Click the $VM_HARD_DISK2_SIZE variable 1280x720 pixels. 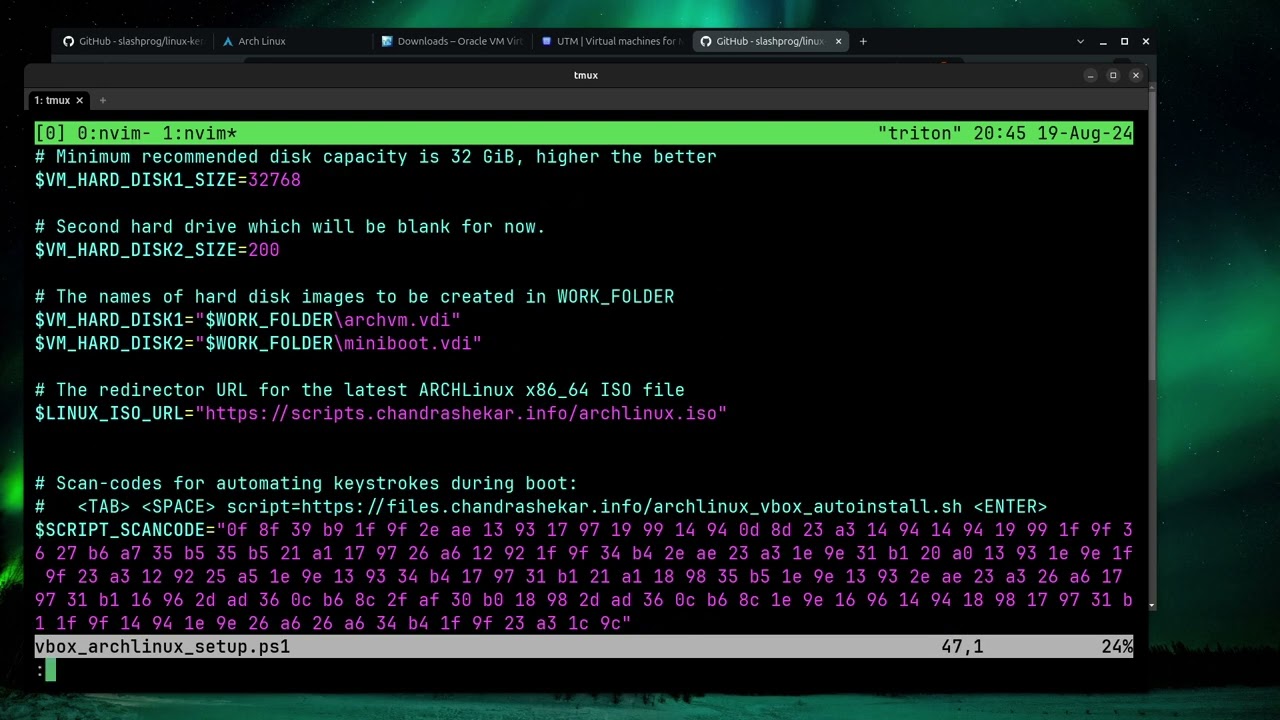click(x=136, y=250)
